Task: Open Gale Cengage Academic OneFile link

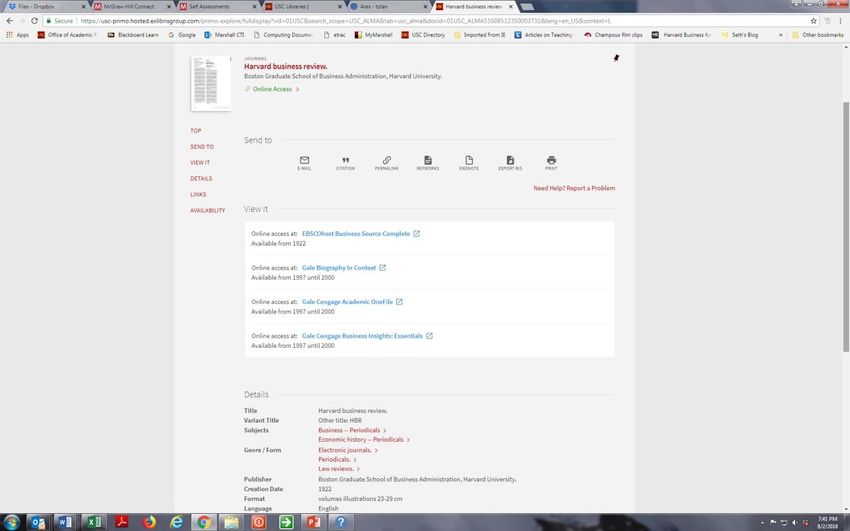Action: 347,302
